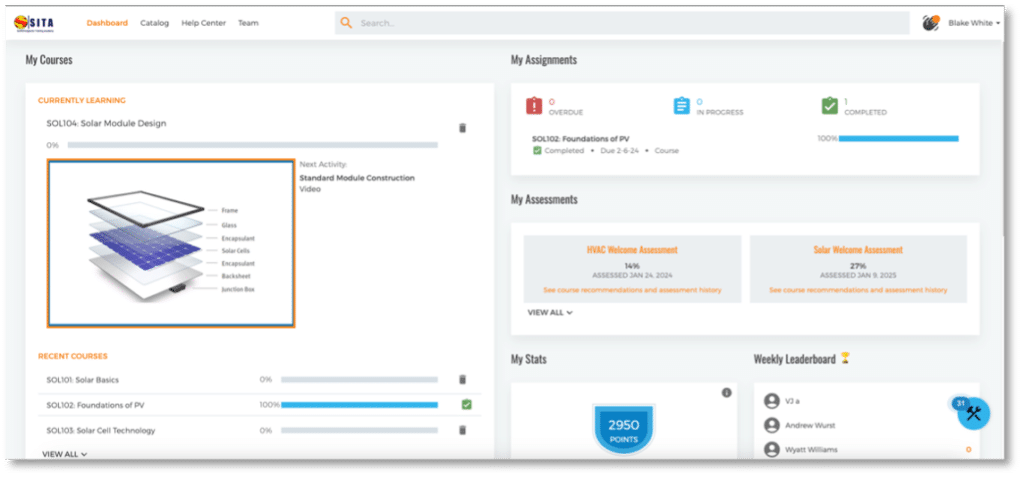Open Solar Welcome Assessment recommendations and history link

tap(858, 290)
